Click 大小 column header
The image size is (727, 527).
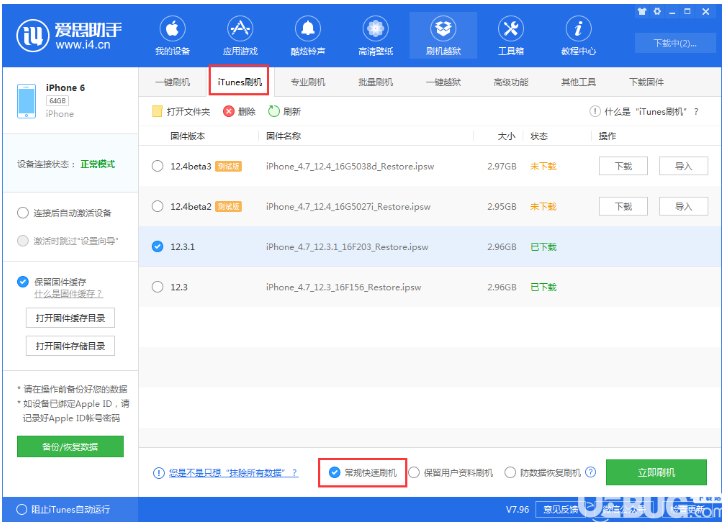(x=506, y=136)
